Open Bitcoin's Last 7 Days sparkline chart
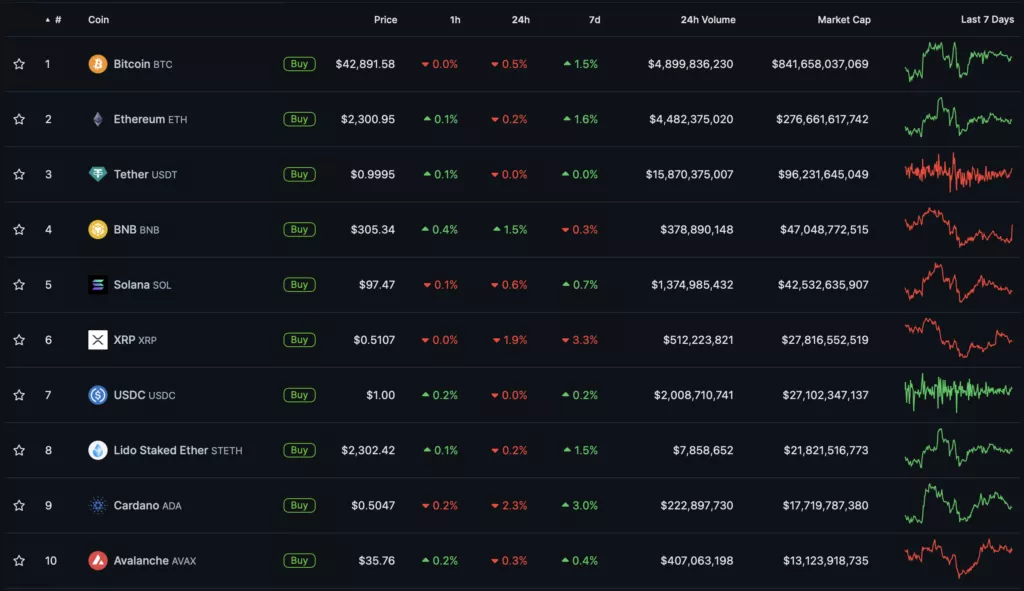This screenshot has height=591, width=1024. point(958,62)
